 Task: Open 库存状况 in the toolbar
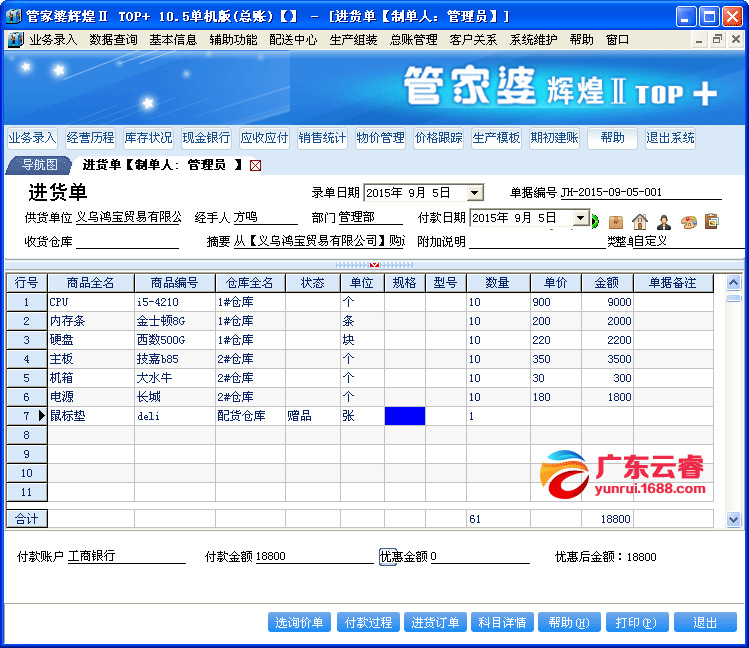[x=148, y=138]
